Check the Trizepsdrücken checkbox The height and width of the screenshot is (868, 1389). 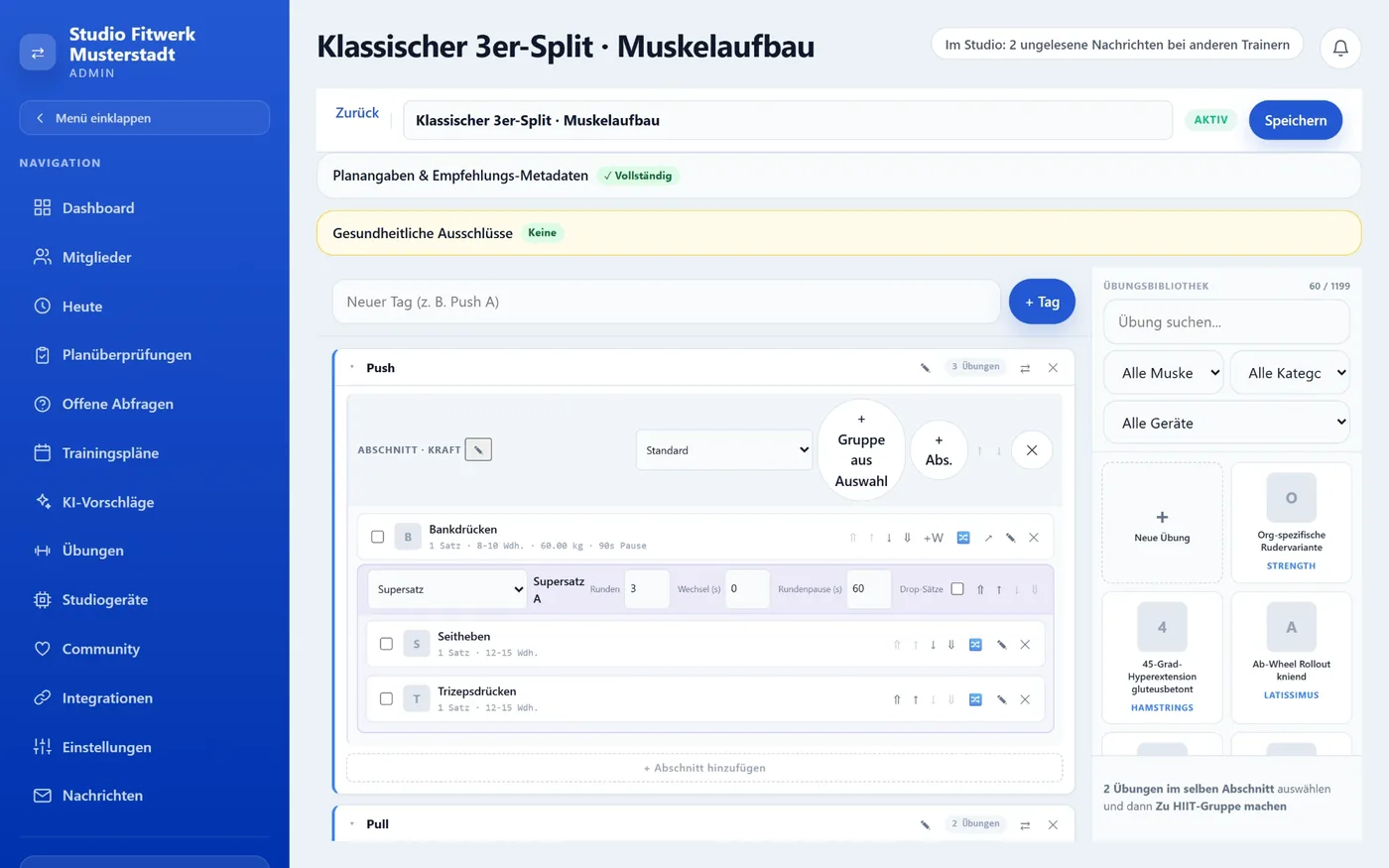pos(386,698)
